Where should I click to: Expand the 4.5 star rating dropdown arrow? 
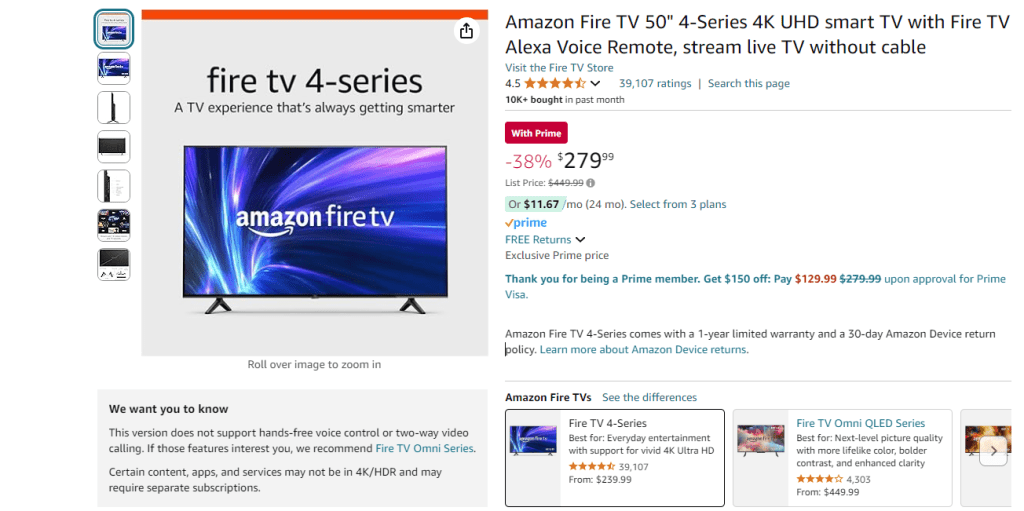tap(596, 84)
